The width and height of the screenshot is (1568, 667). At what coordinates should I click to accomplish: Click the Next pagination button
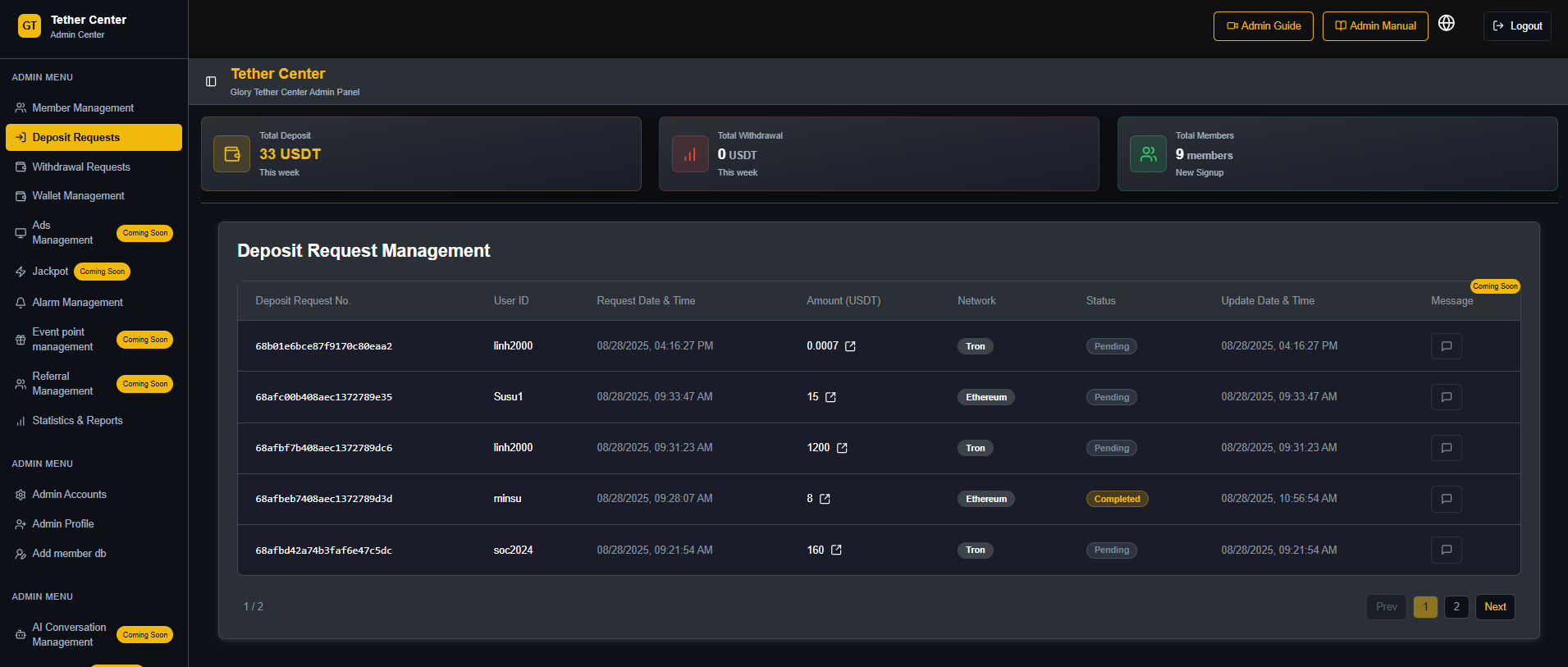click(x=1494, y=607)
